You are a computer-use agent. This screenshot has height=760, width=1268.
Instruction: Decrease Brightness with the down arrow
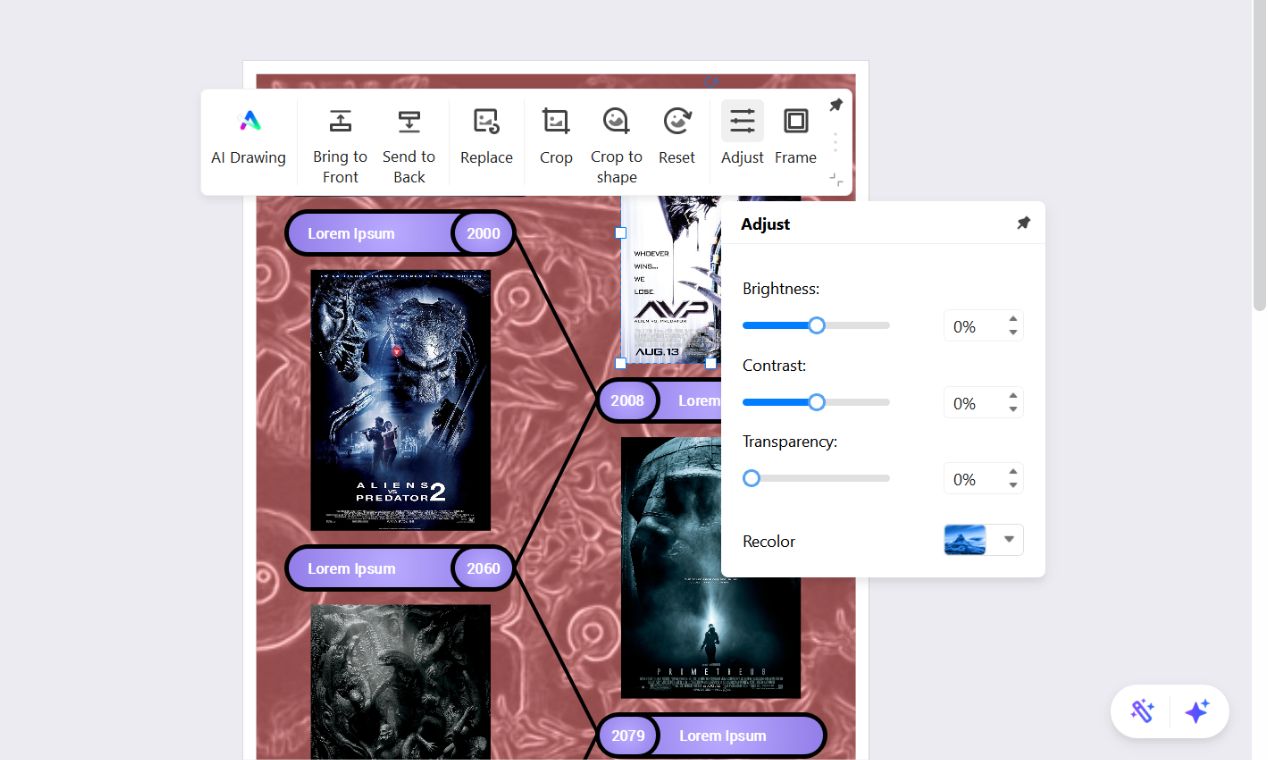pyautogui.click(x=1013, y=333)
